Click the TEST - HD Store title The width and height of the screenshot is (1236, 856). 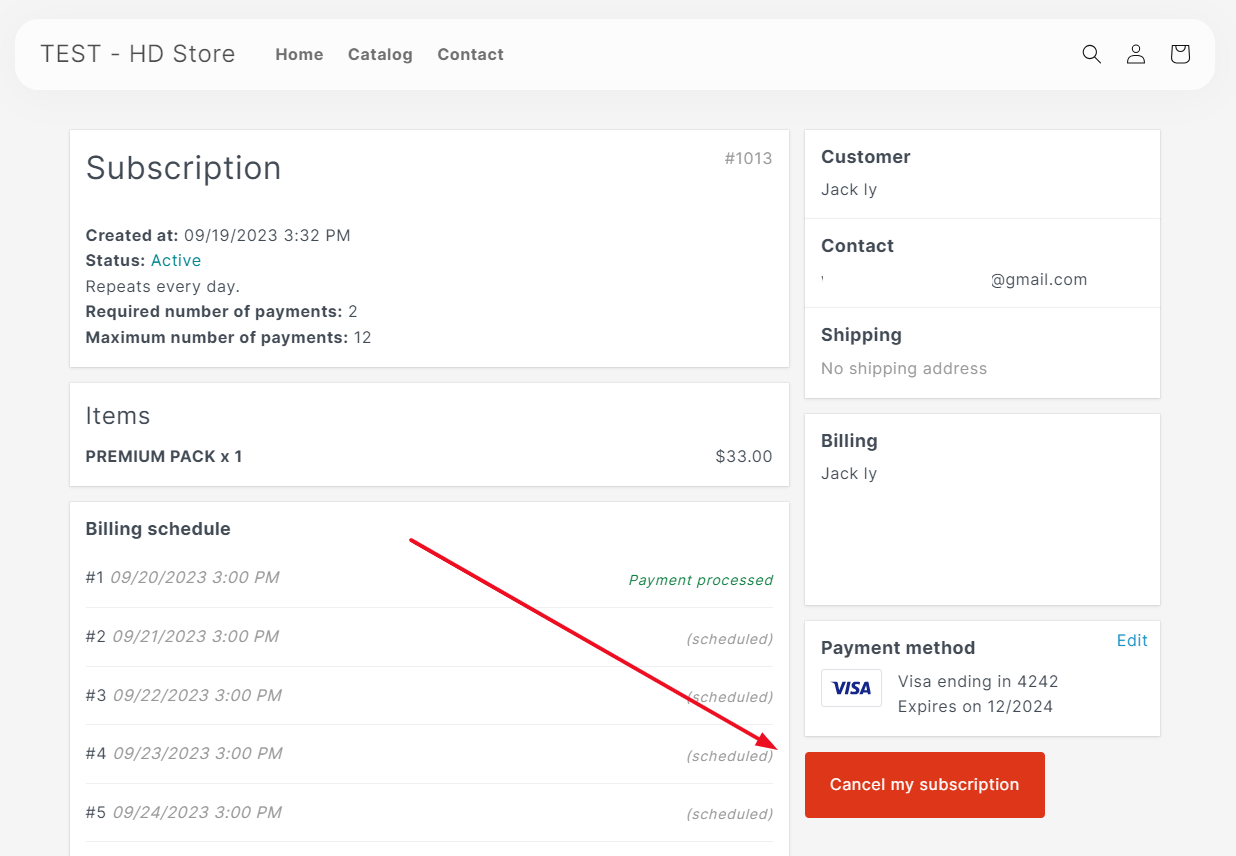[x=138, y=54]
